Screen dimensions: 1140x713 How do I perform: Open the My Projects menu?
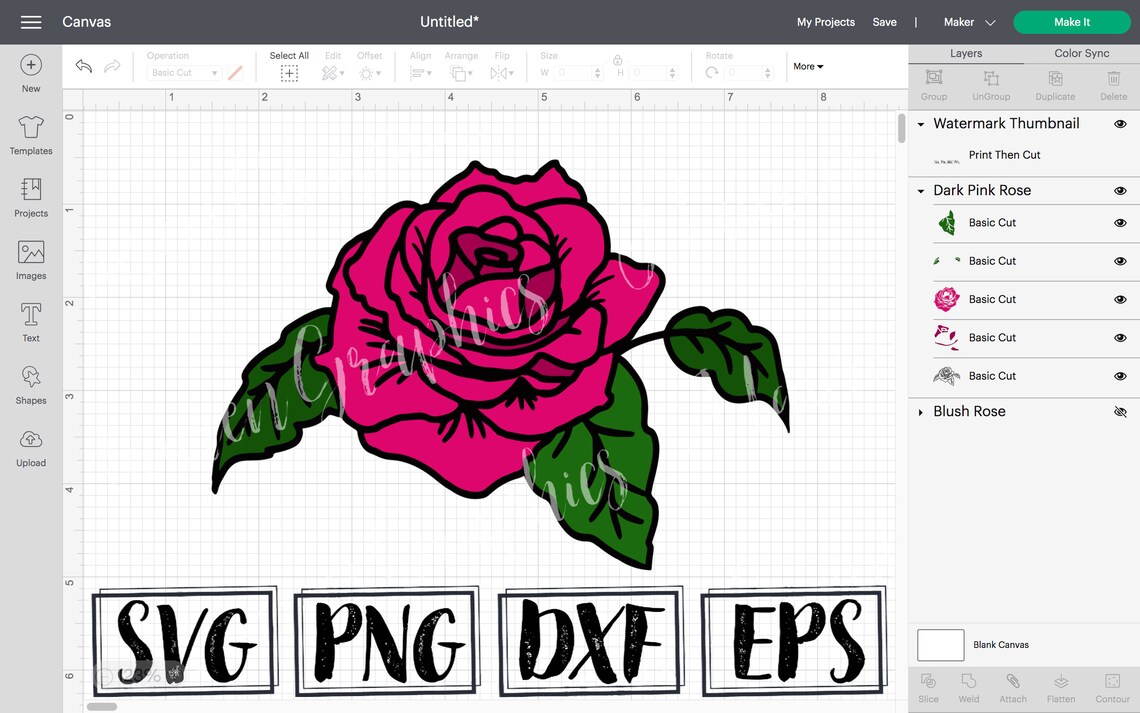point(826,21)
